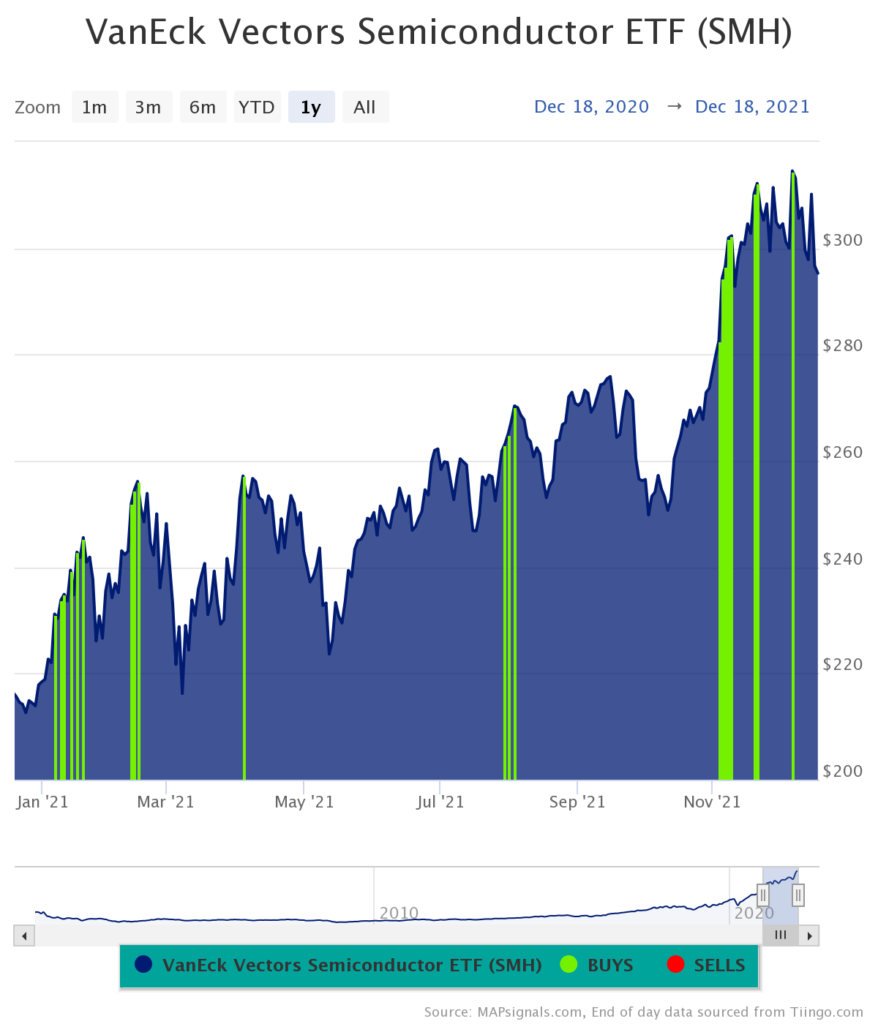Click the end date Dec 18, 2021

(x=752, y=107)
